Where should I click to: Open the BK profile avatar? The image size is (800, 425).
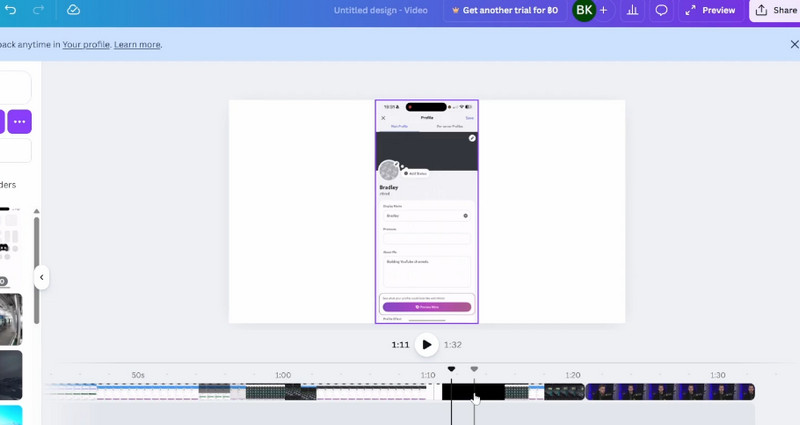[x=584, y=10]
